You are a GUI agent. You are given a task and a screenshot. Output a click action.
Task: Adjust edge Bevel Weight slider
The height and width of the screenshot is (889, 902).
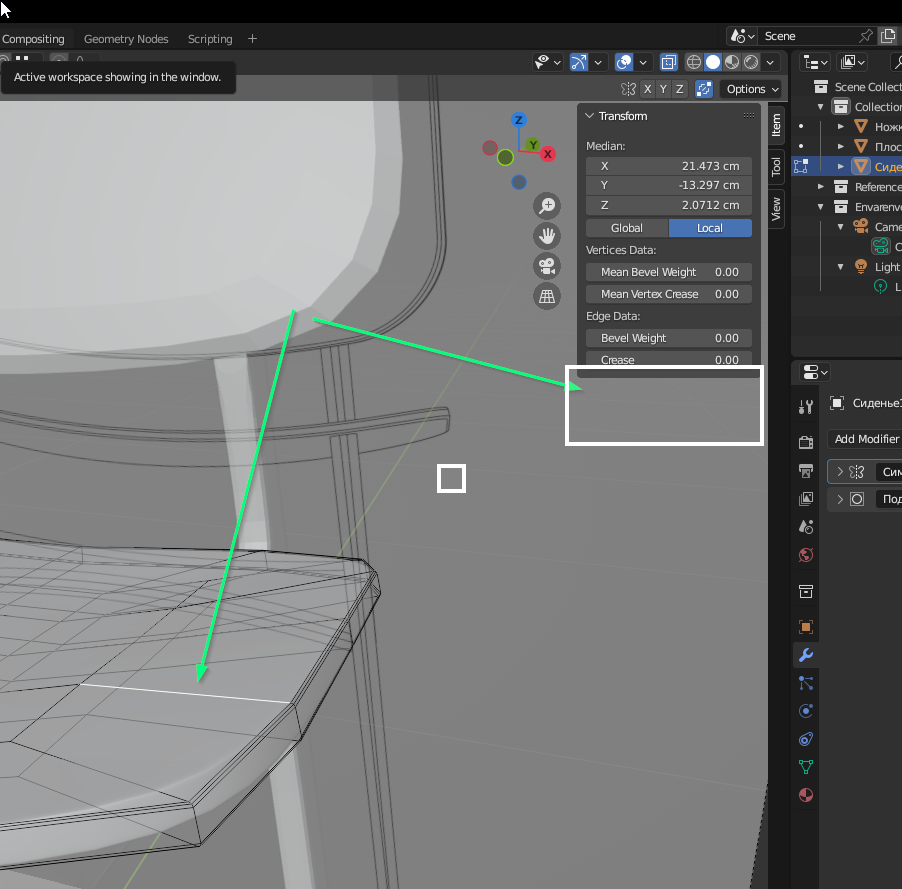(x=668, y=338)
